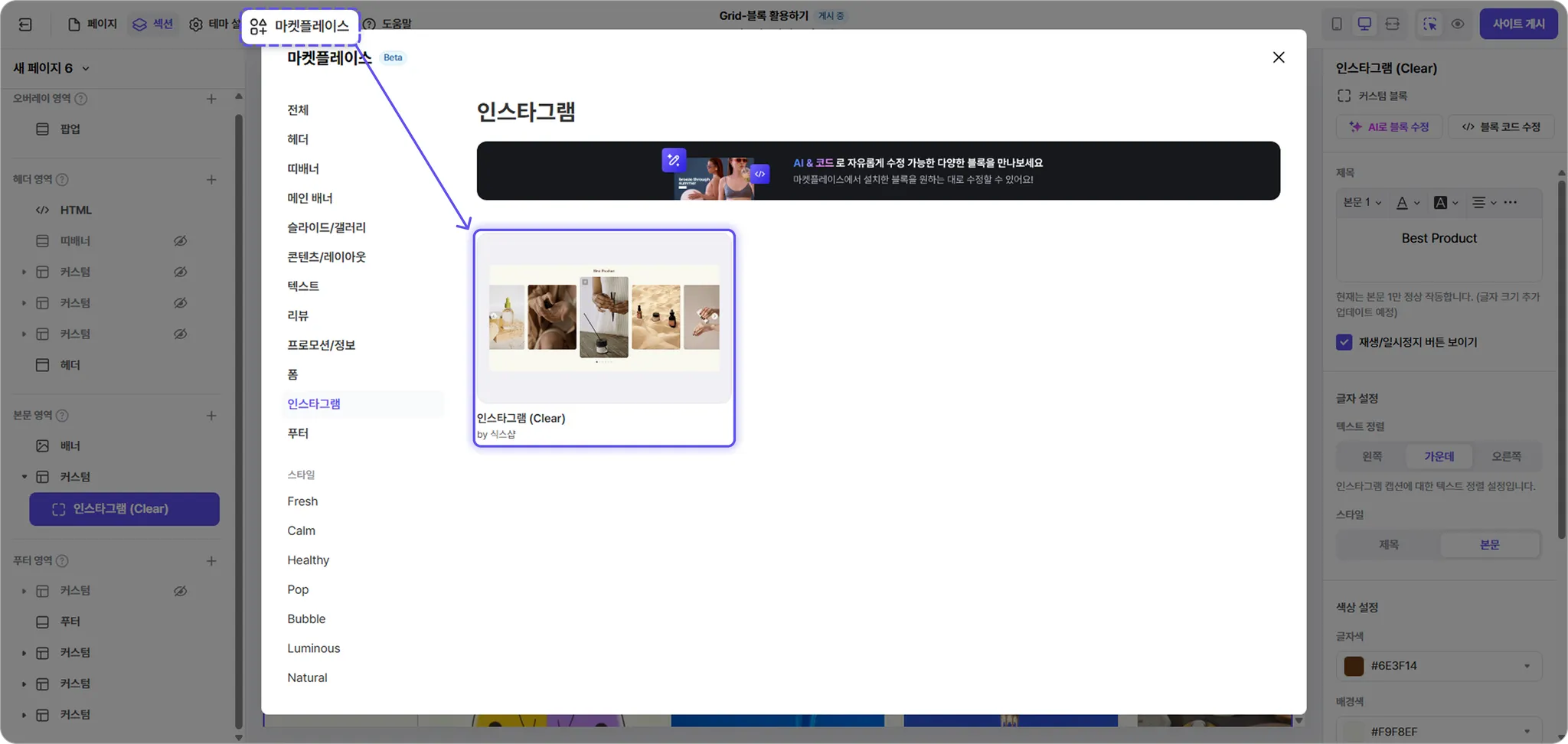The image size is (1568, 744).
Task: Expand the first 커스텀 block in 푸터 영역
Action: click(24, 591)
